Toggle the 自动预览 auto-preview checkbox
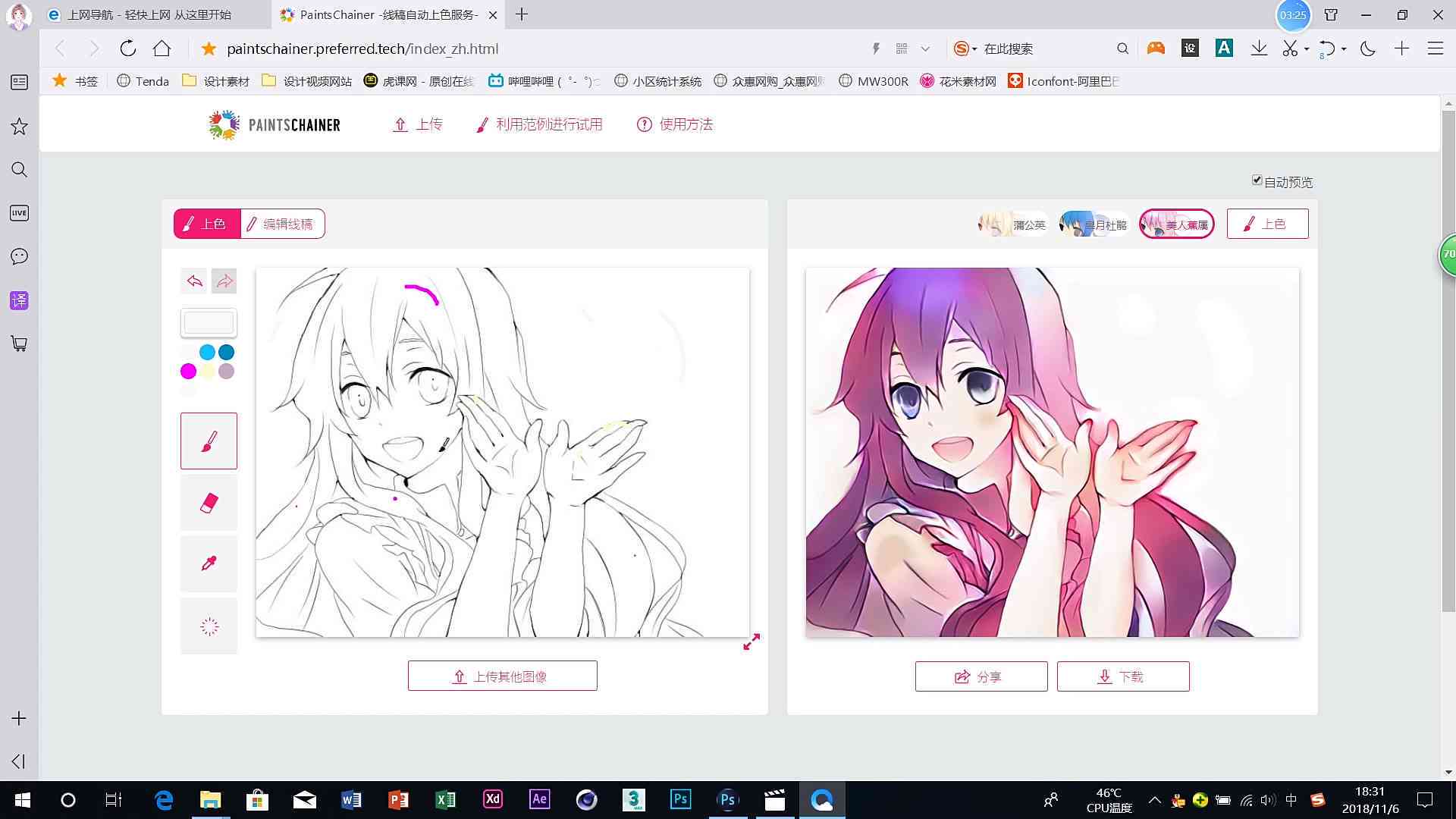 coord(1257,180)
